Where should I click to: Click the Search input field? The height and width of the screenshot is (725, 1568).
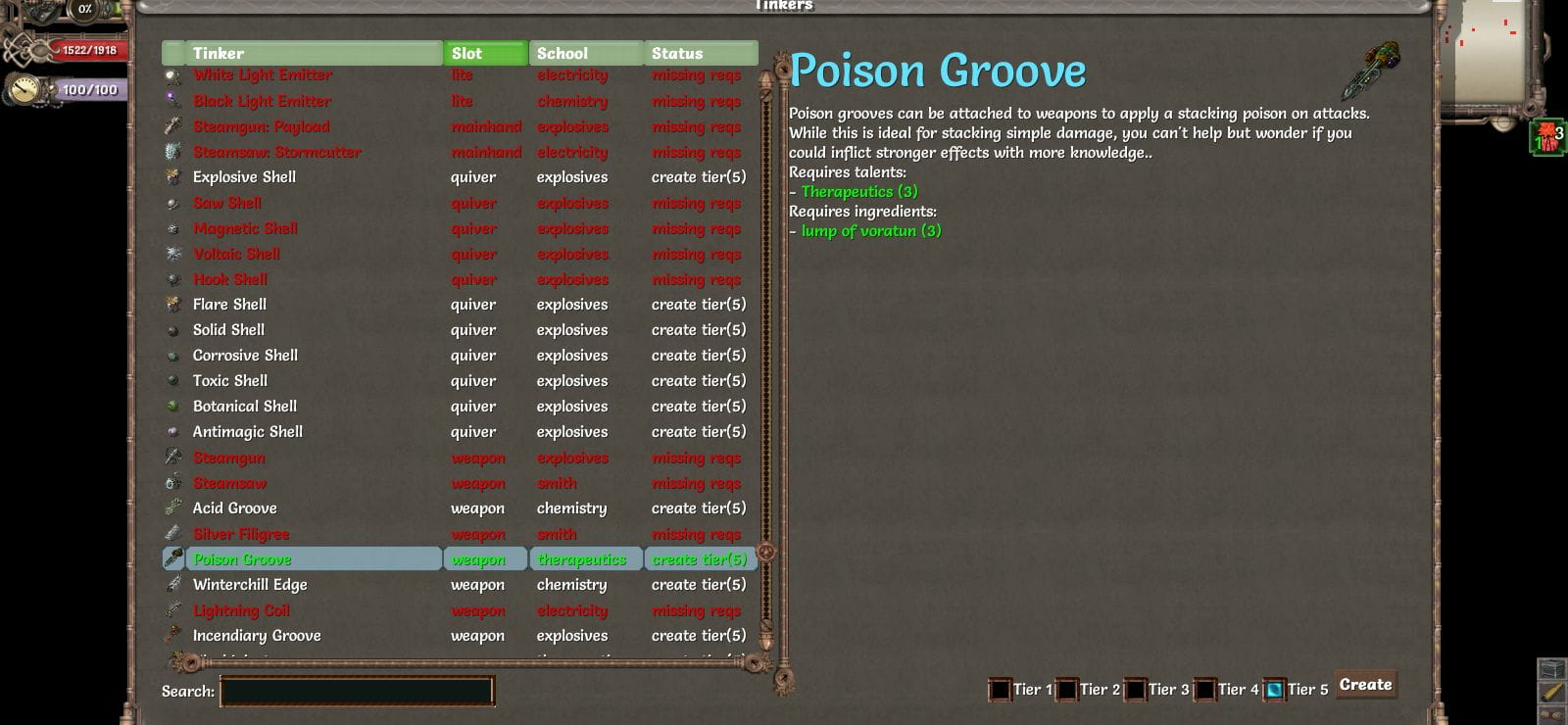(358, 691)
